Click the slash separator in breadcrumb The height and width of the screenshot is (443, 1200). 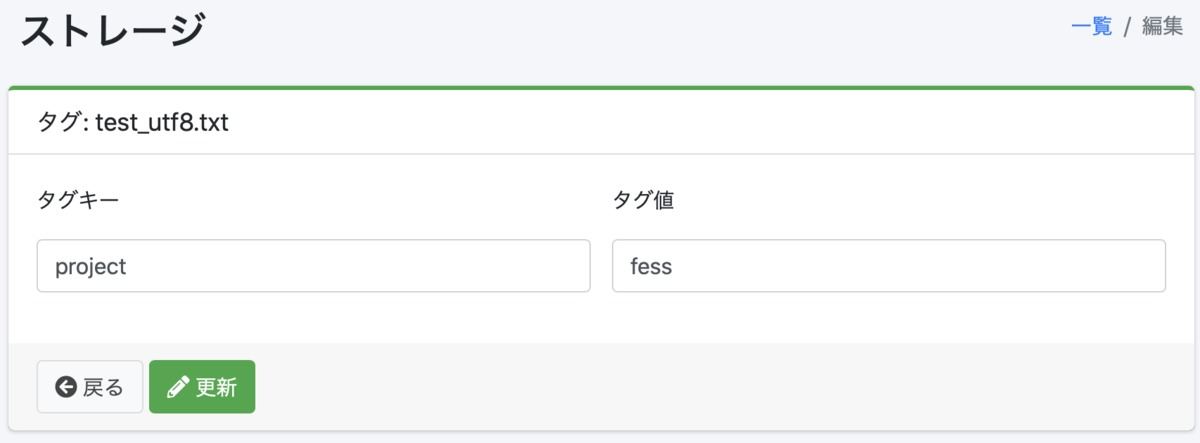[1127, 27]
